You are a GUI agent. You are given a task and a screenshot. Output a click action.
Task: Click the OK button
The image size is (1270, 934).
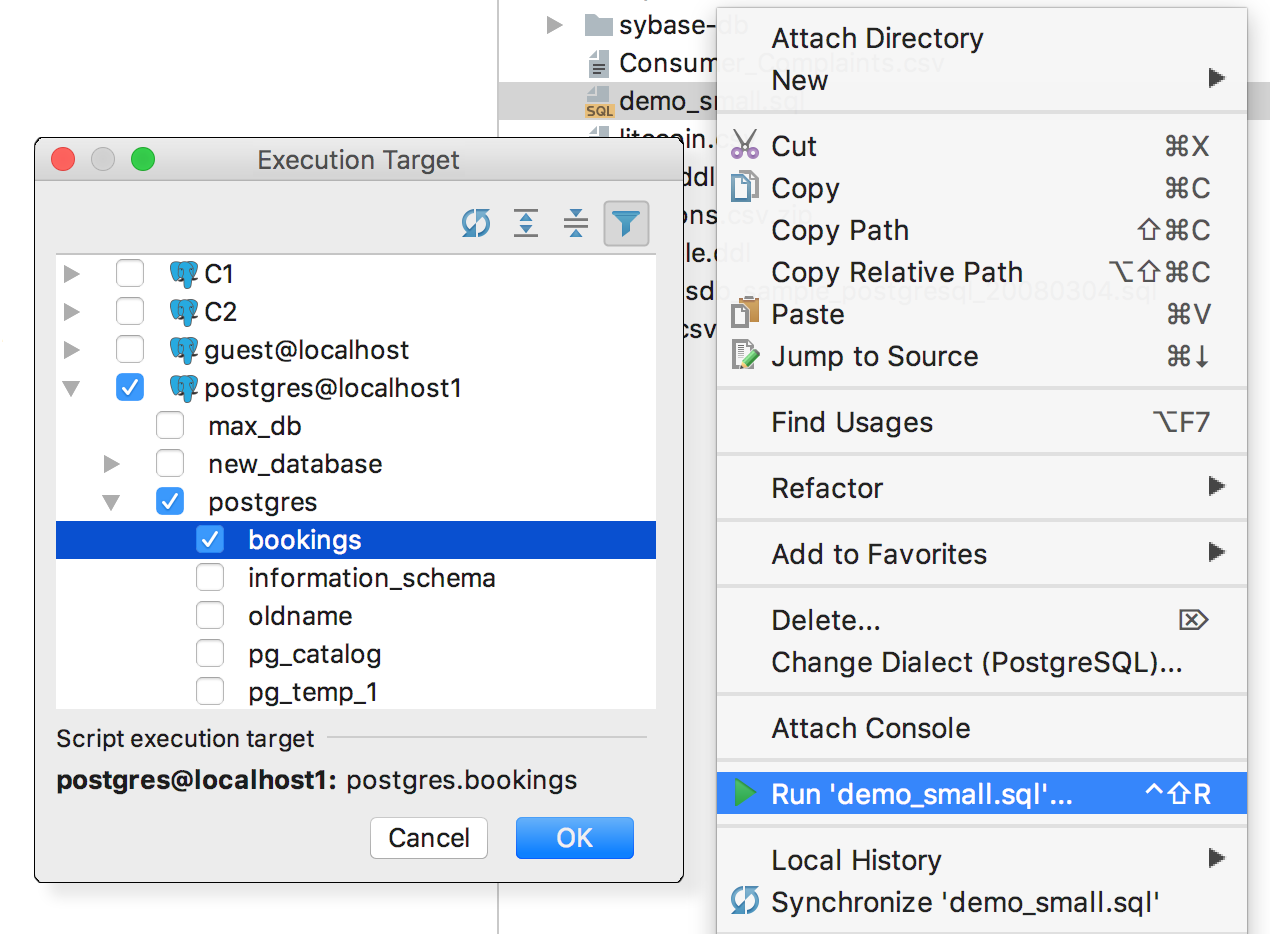coord(575,838)
